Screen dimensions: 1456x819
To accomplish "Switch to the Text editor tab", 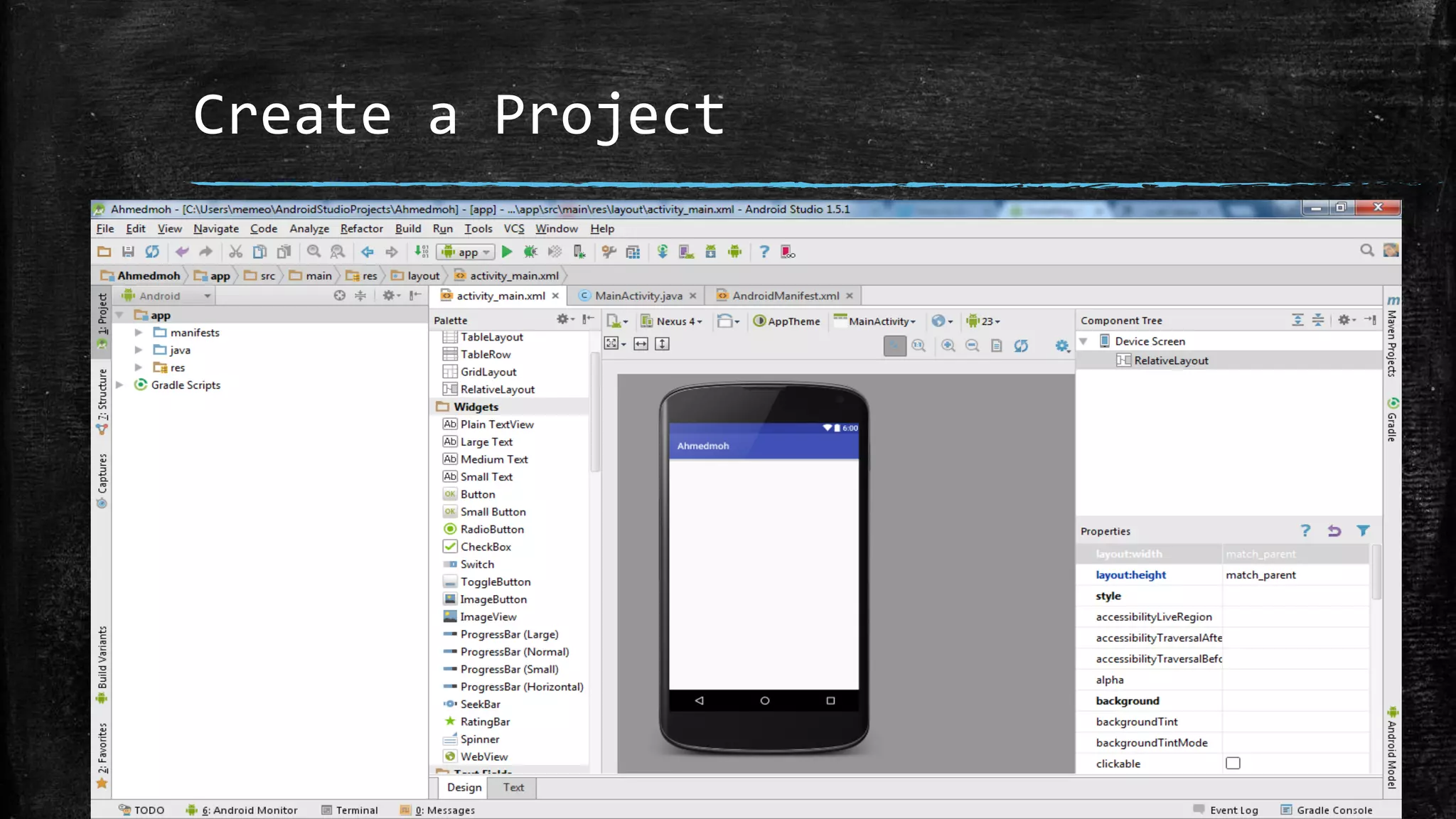I will click(513, 787).
